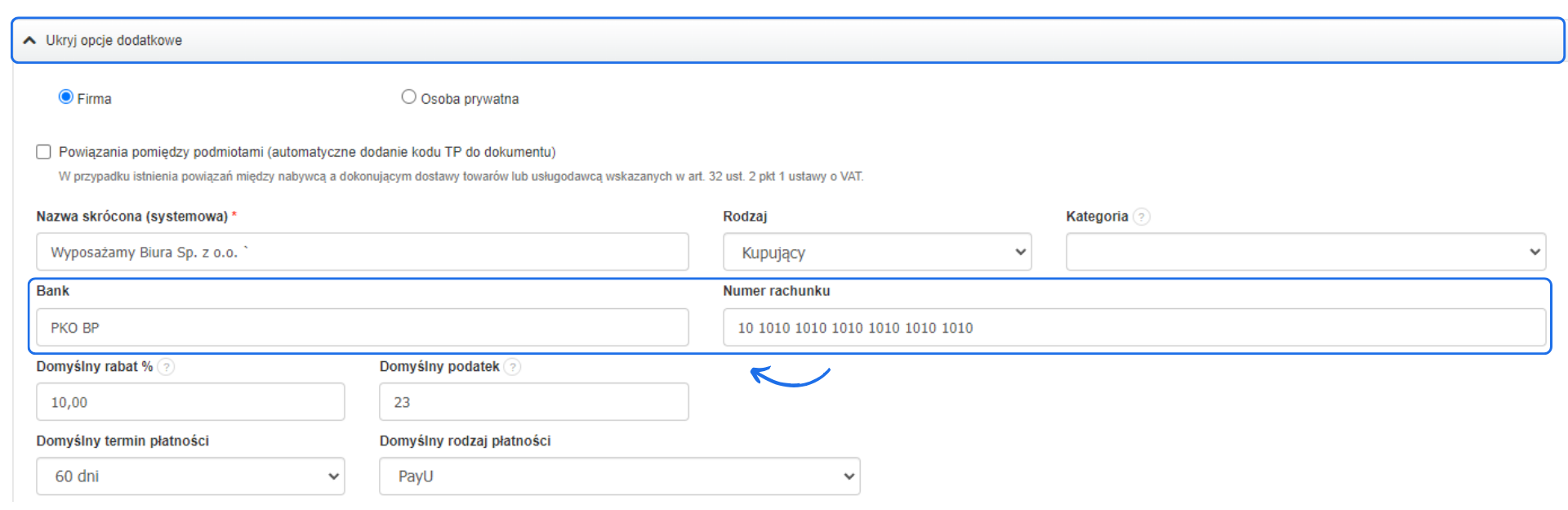Click the Domyślny podatek help icon

tap(512, 367)
